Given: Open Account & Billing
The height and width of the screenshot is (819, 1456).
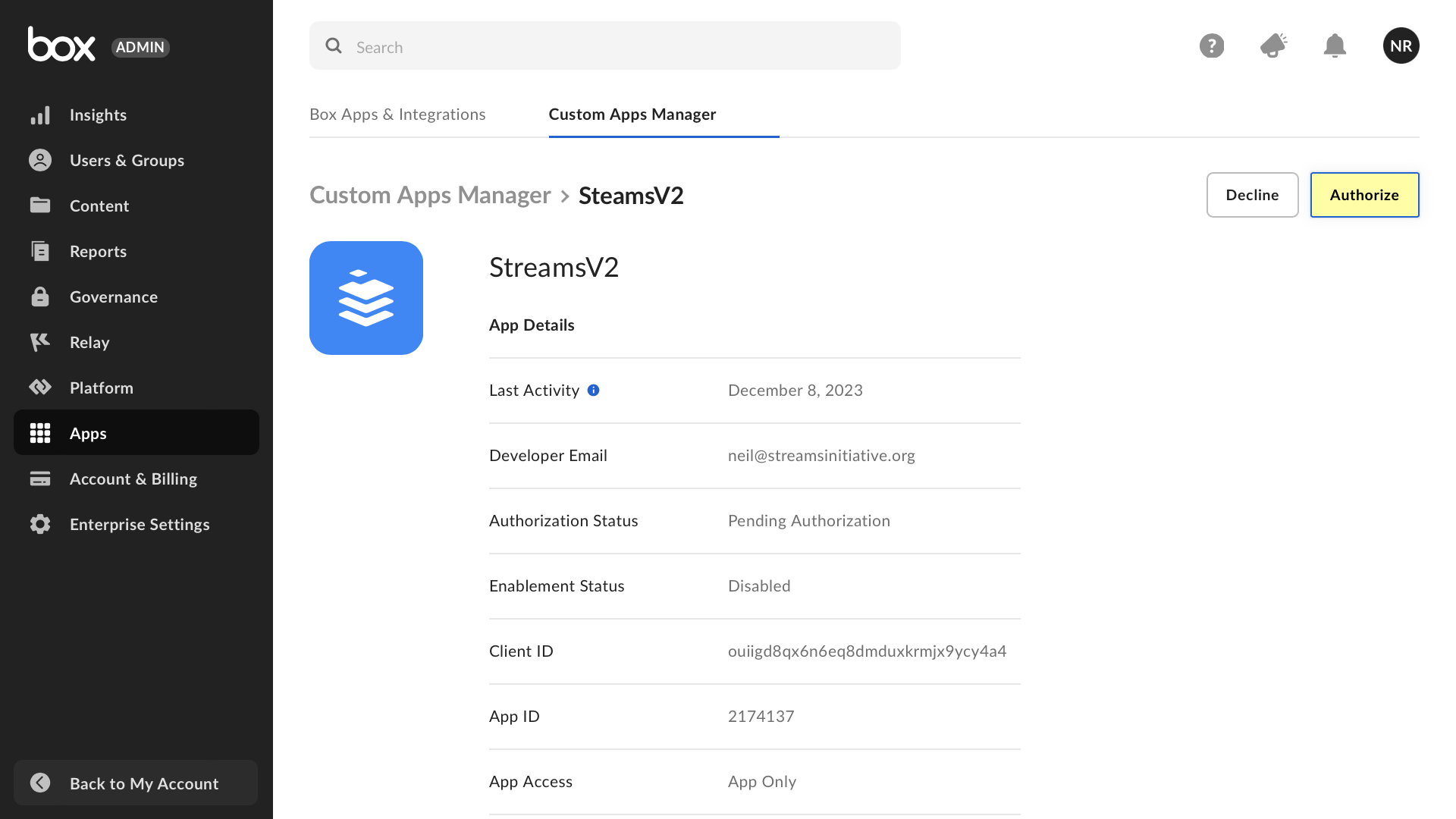Looking at the screenshot, I should [136, 479].
